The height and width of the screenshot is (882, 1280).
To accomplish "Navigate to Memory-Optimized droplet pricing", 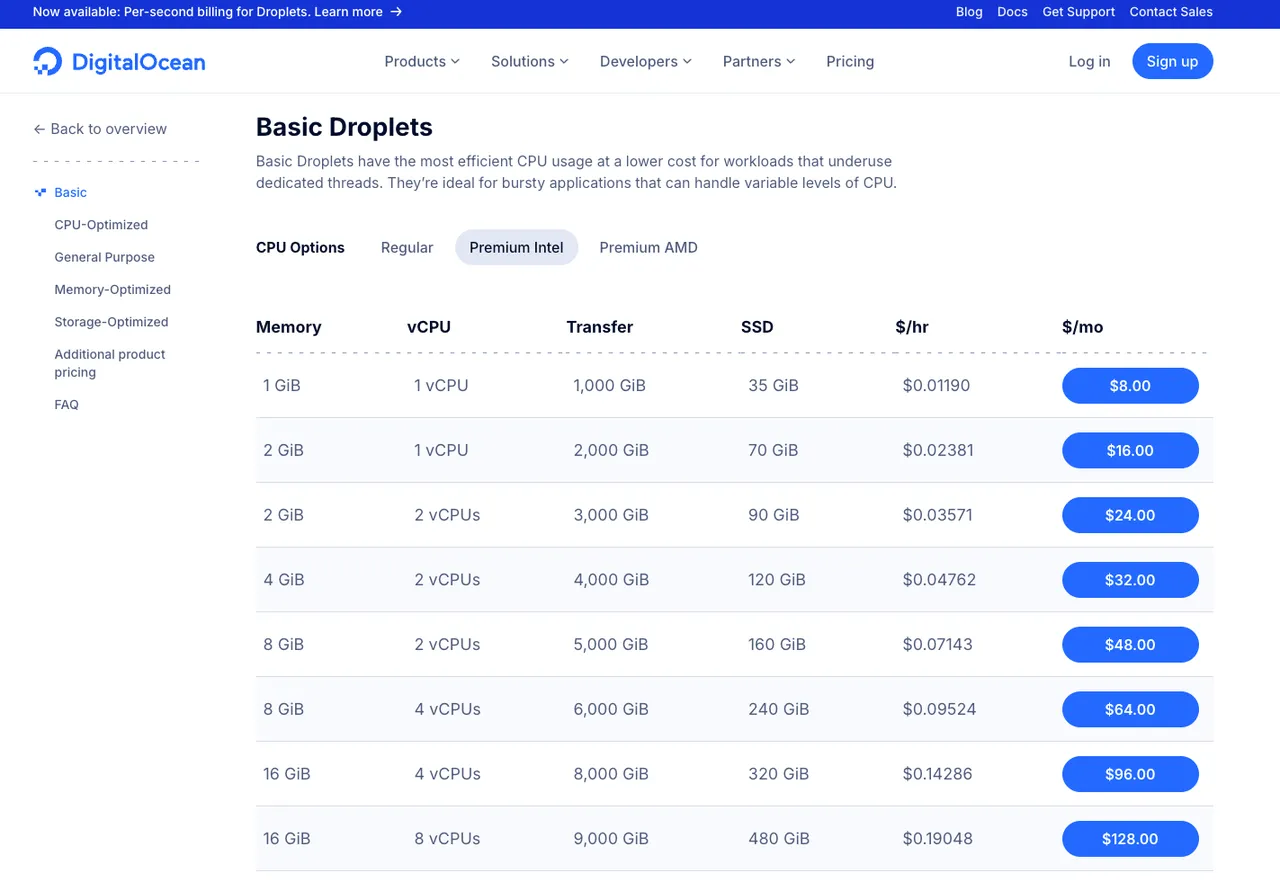I will coord(112,290).
